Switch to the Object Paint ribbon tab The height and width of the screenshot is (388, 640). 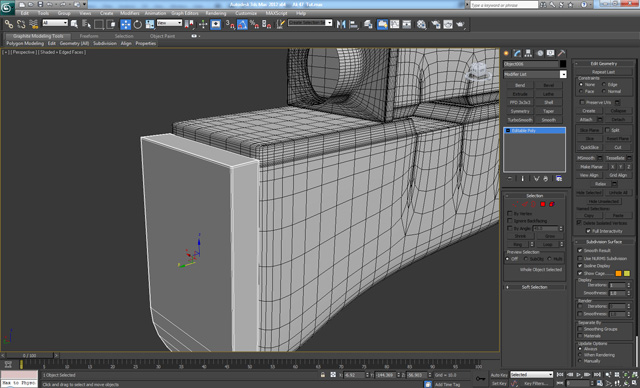click(162, 36)
